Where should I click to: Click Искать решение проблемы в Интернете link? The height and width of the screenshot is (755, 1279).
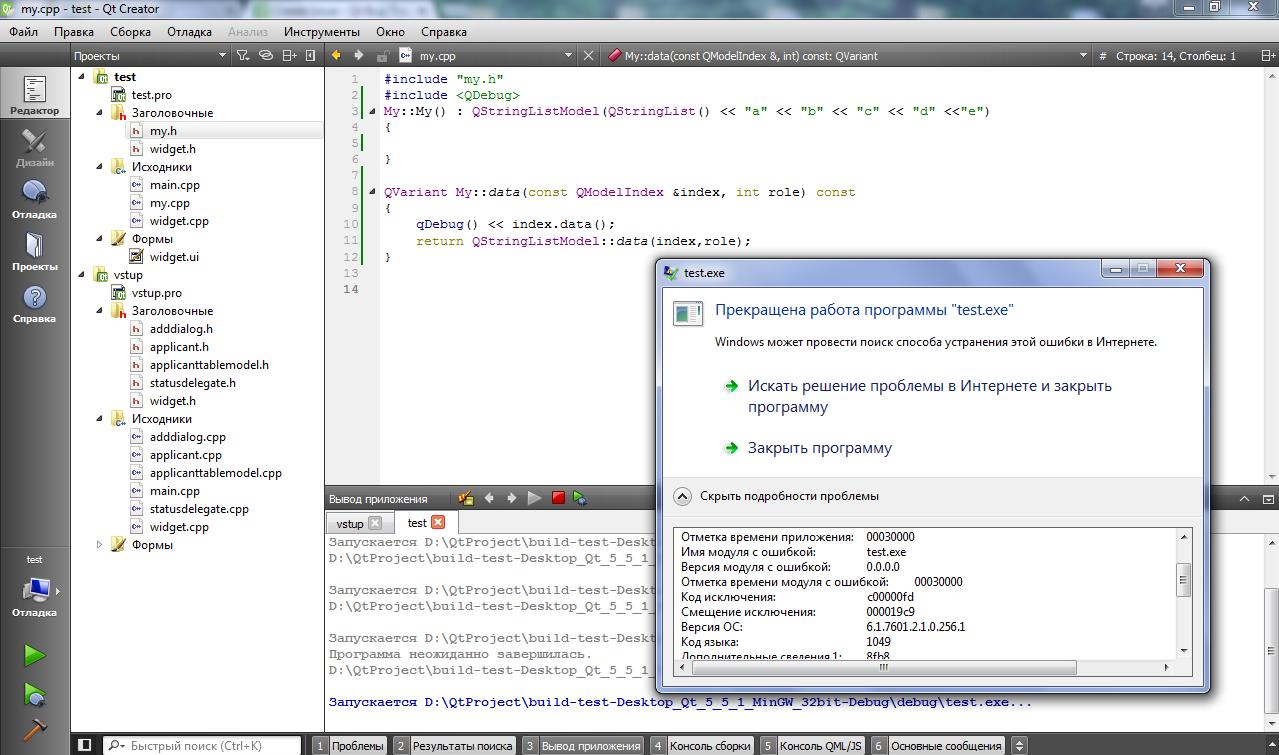coord(930,397)
